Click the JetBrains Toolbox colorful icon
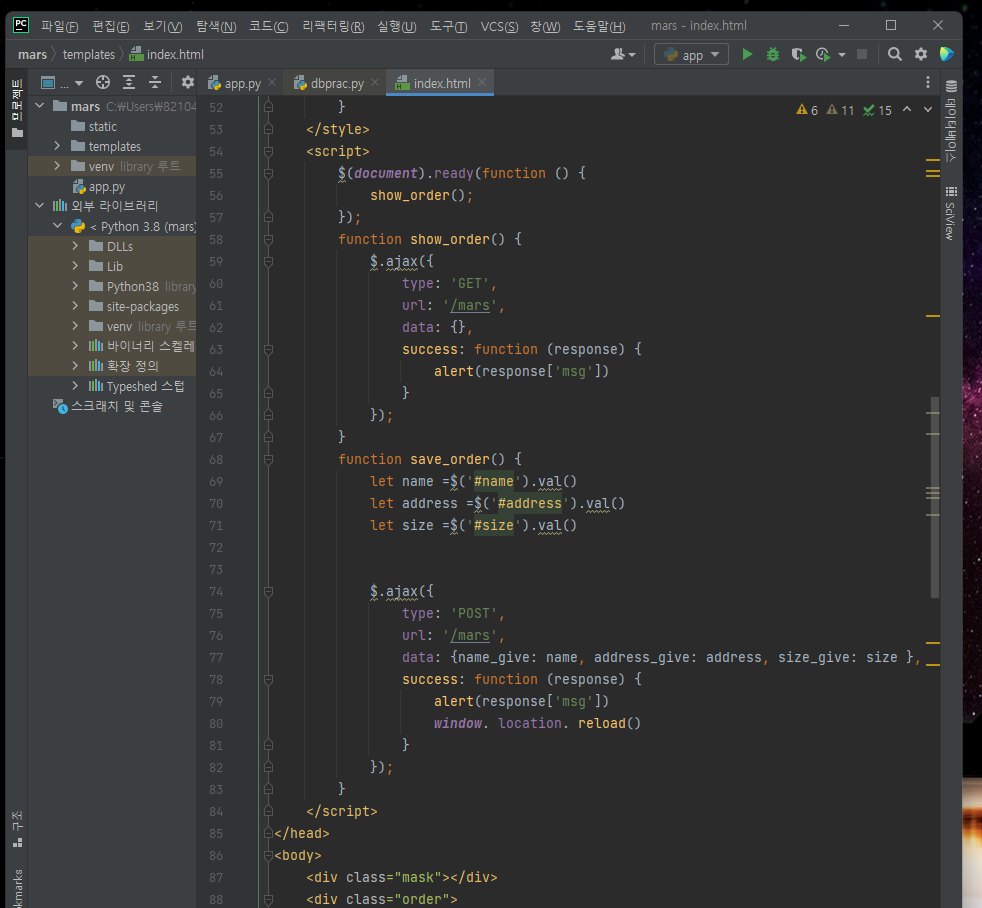 click(x=946, y=54)
